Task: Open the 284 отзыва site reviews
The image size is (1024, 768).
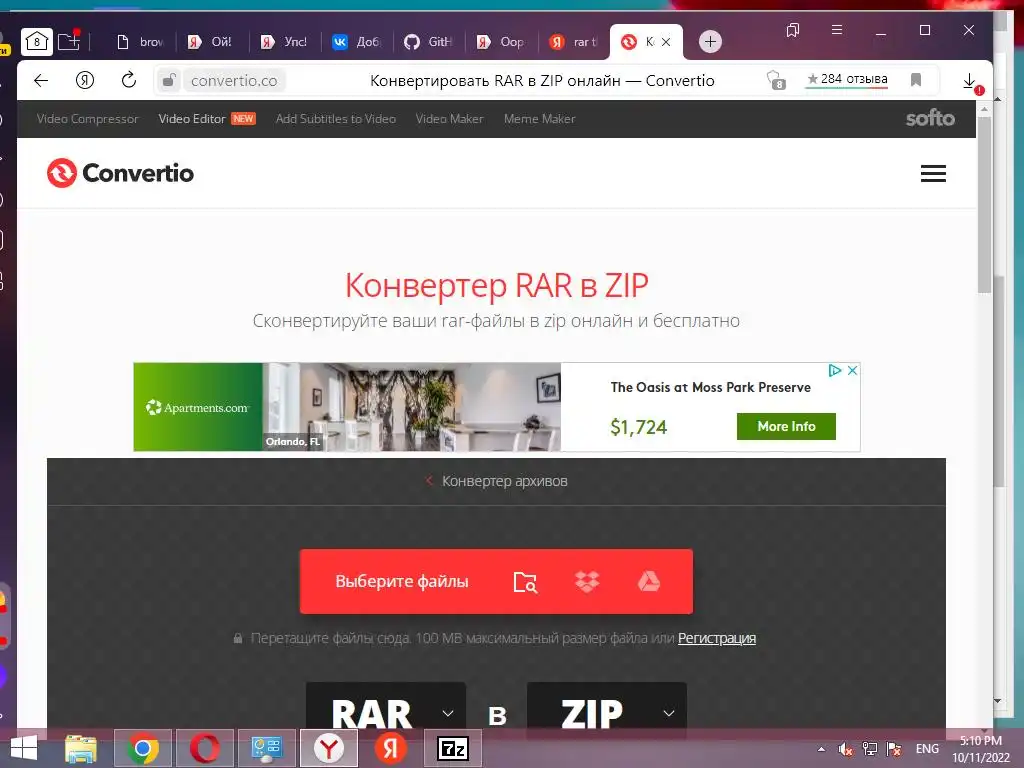Action: point(847,80)
